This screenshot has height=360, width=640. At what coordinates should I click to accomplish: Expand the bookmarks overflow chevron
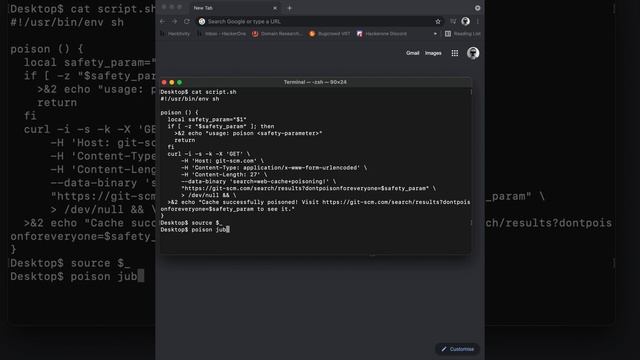point(435,33)
